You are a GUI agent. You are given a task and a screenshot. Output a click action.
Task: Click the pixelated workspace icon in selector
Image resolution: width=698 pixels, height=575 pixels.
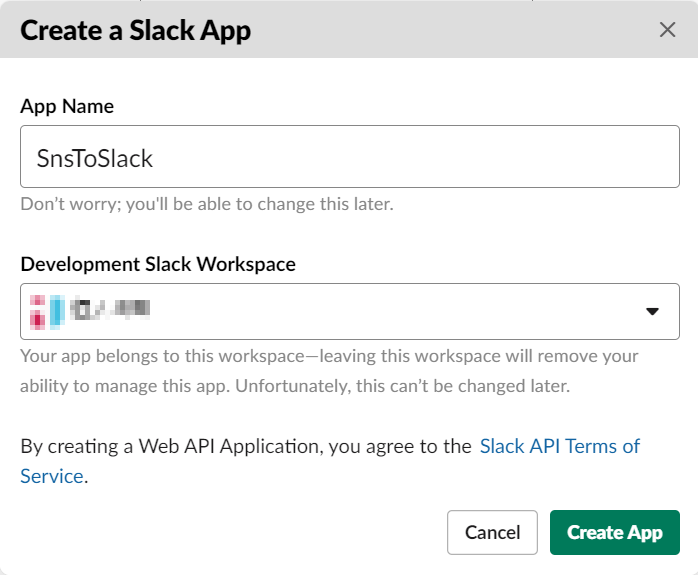click(x=47, y=312)
